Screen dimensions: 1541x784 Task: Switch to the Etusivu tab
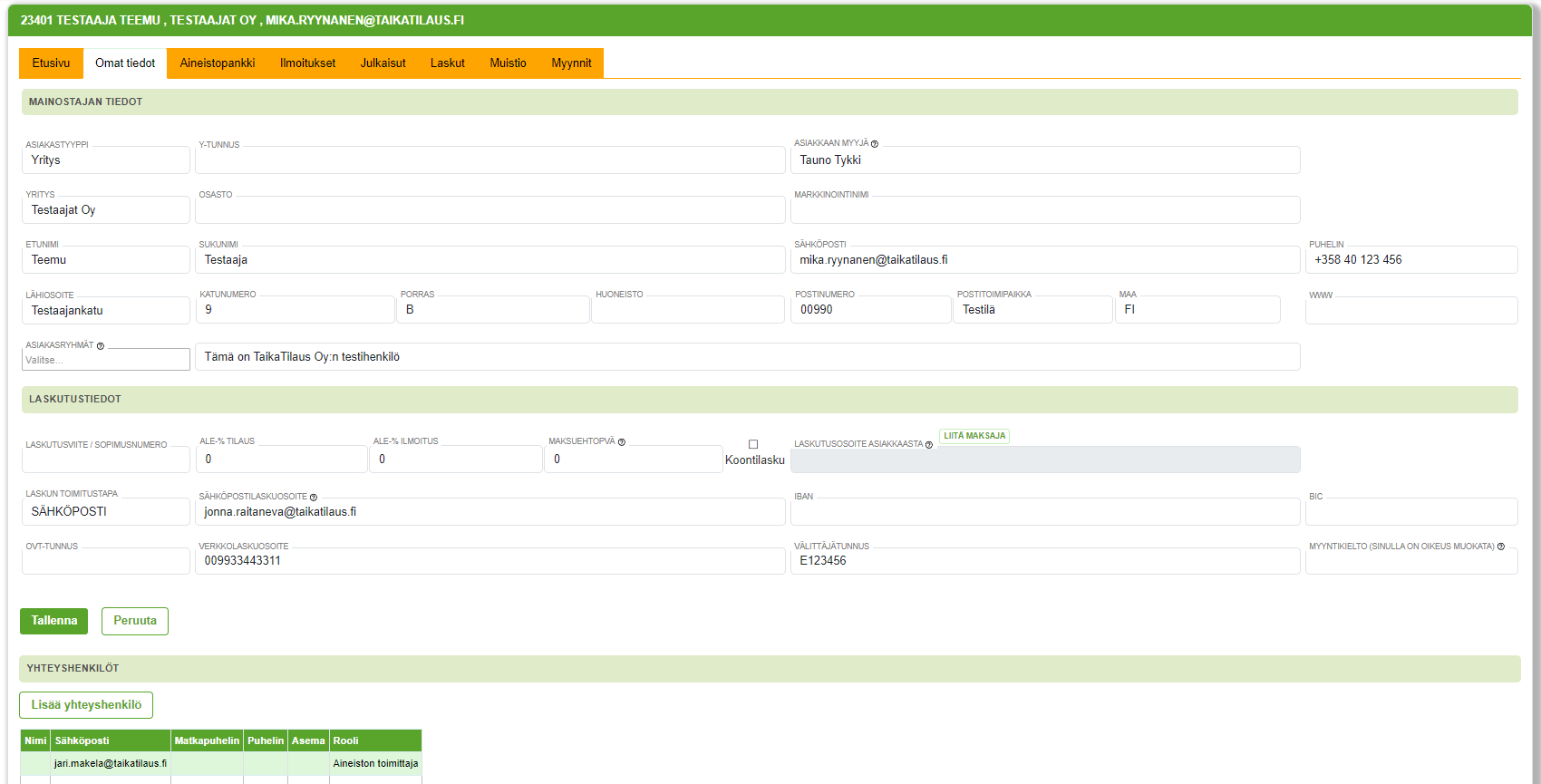51,63
